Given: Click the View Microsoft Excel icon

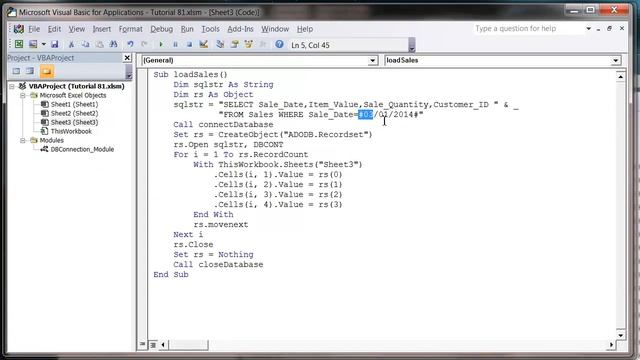Looking at the screenshot, I should pos(19,44).
